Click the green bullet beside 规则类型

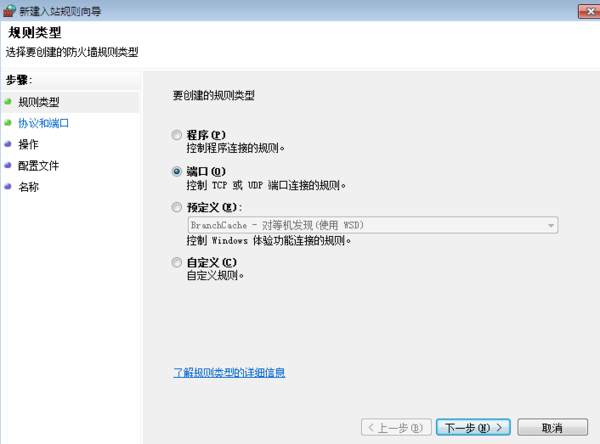8,102
